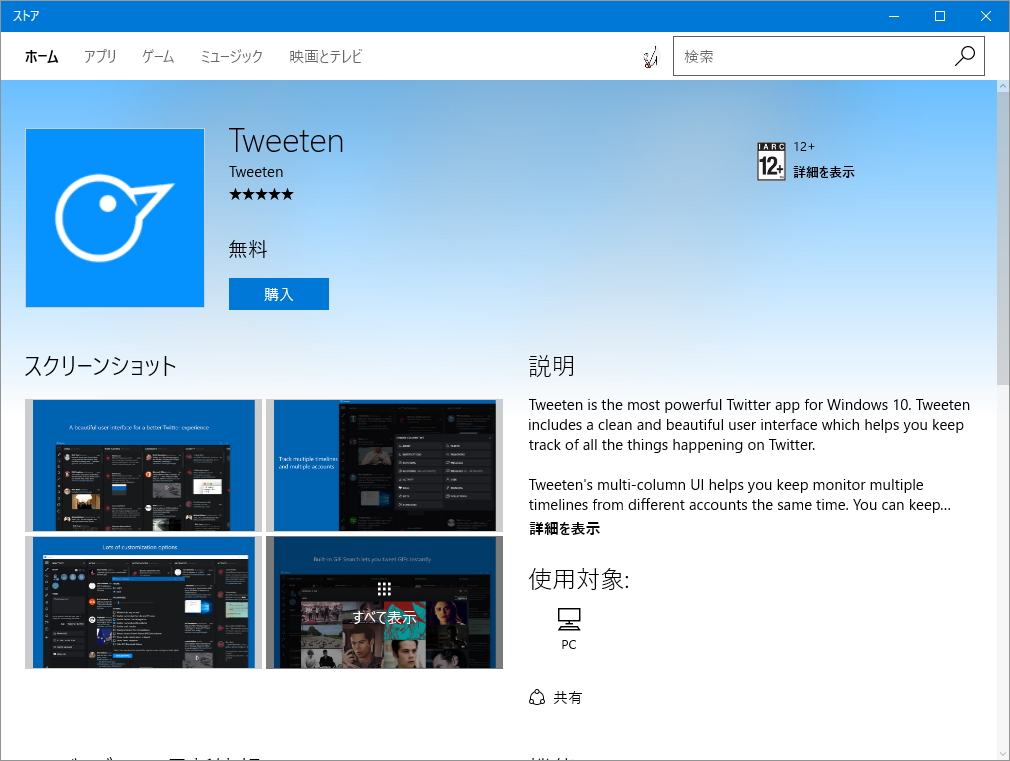Click the 無料 price text
This screenshot has height=761, width=1010.
pos(248,249)
